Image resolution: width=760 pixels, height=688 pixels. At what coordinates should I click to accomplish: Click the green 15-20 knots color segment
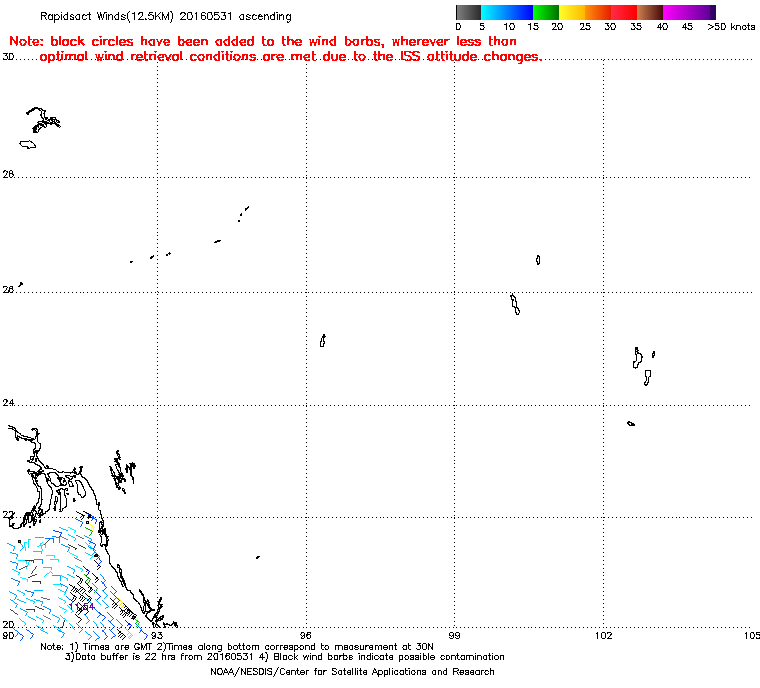pyautogui.click(x=546, y=12)
